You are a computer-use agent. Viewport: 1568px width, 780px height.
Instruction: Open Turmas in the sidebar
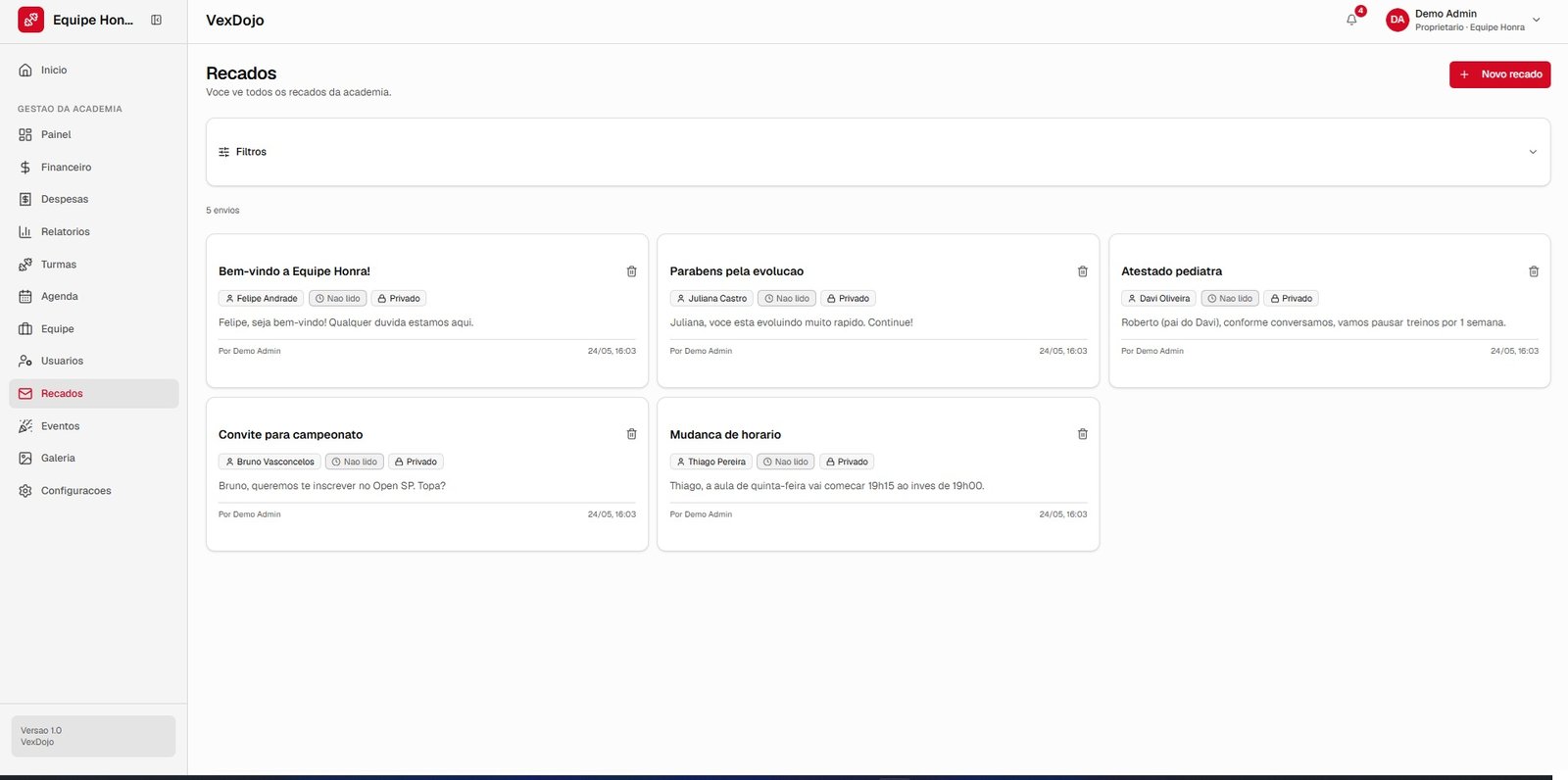94,265
